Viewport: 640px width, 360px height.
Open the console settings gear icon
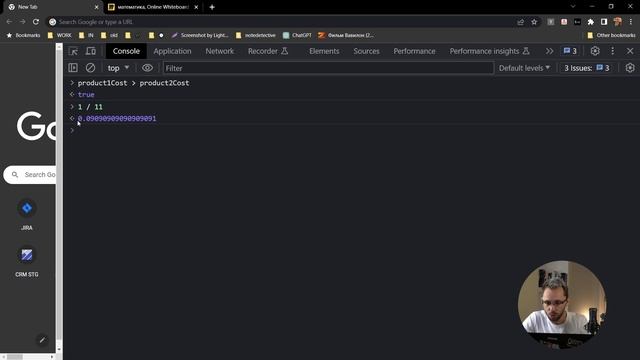(630, 68)
